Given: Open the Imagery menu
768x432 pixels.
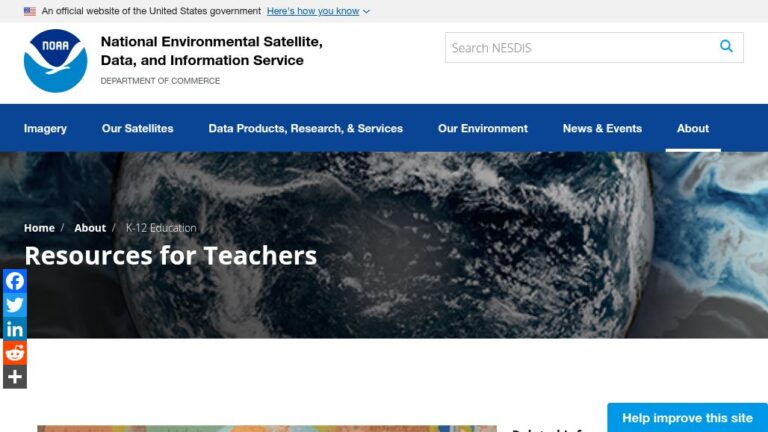Looking at the screenshot, I should (x=45, y=128).
